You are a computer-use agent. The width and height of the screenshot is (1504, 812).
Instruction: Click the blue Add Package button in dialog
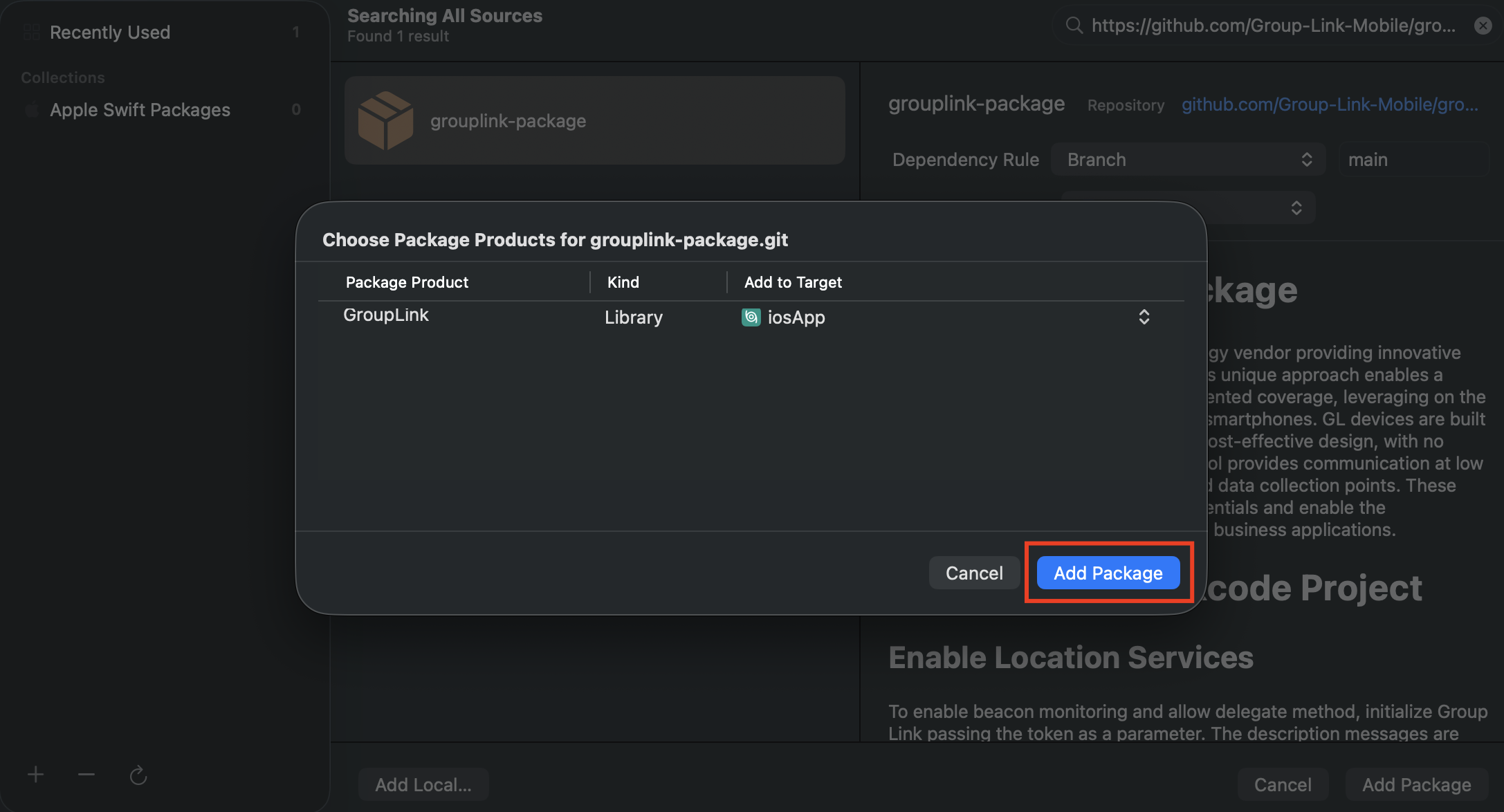pos(1108,573)
